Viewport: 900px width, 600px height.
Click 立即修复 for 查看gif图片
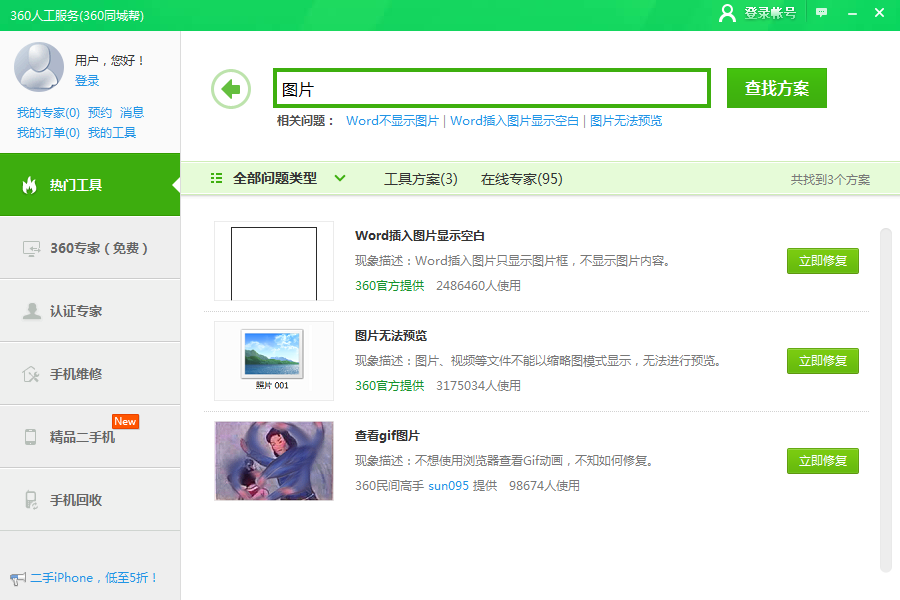click(x=823, y=460)
